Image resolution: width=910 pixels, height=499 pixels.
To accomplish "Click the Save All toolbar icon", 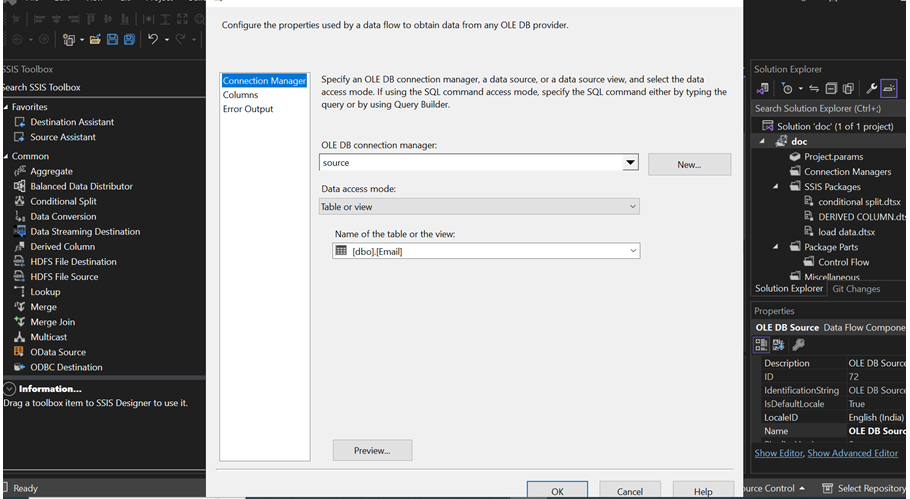I will 130,39.
